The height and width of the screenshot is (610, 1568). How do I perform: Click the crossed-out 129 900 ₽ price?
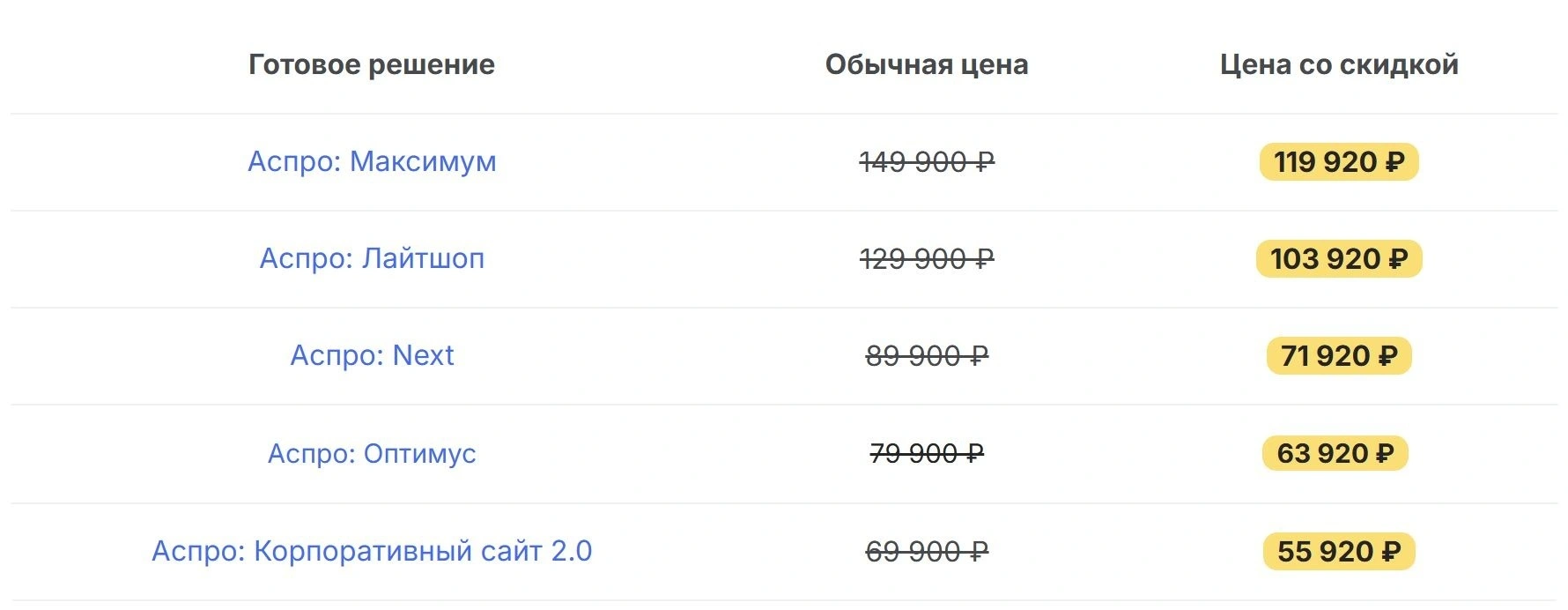(x=927, y=259)
